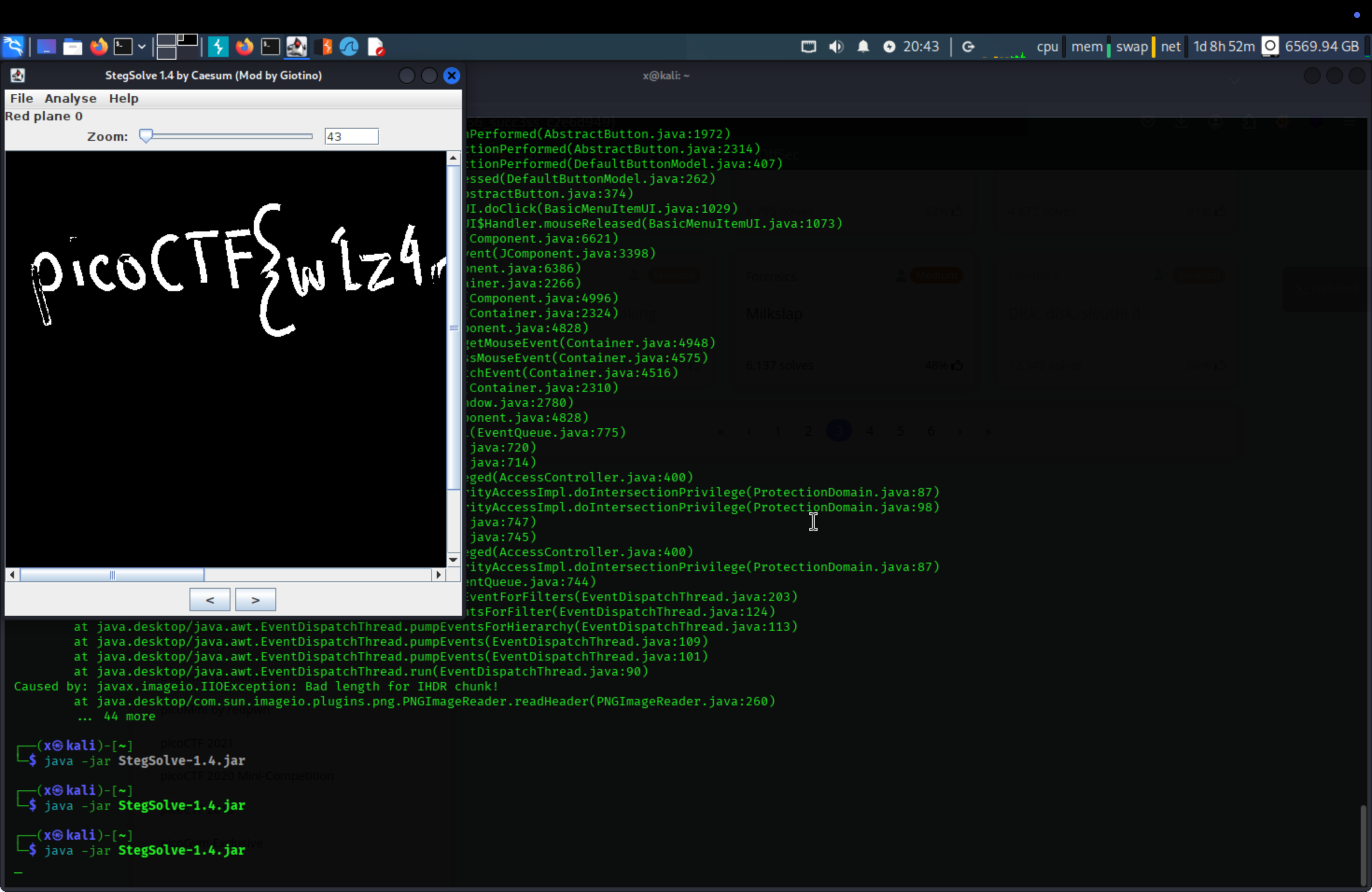
Task: Click the zoom value field showing 43
Action: (x=351, y=137)
